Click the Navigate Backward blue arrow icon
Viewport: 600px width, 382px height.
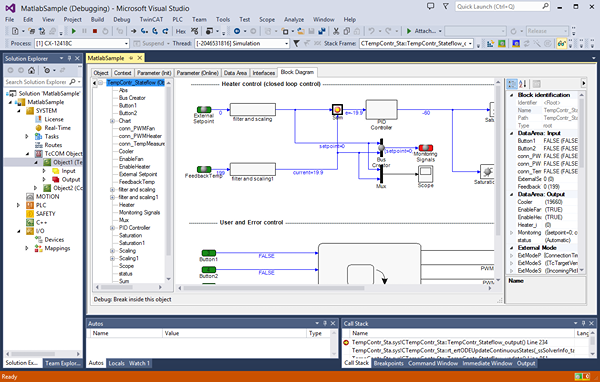point(237,31)
